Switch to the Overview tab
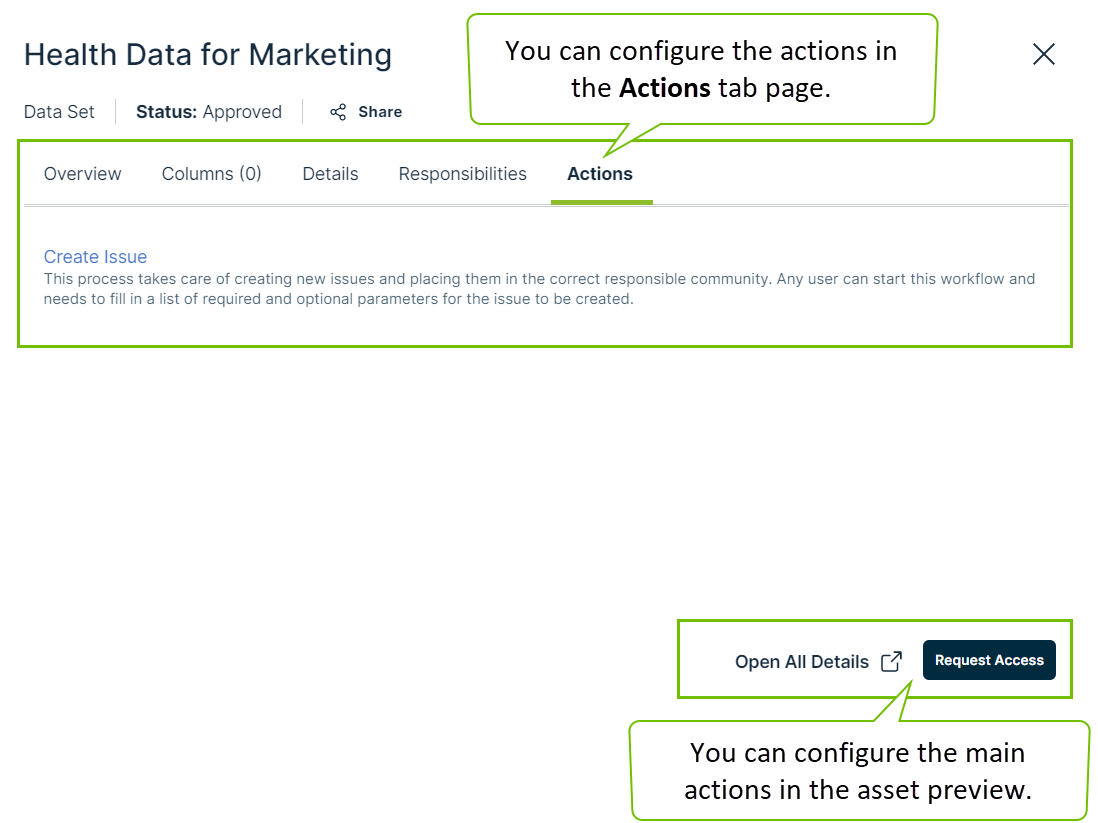Viewport: 1098px width, 823px height. click(x=83, y=174)
